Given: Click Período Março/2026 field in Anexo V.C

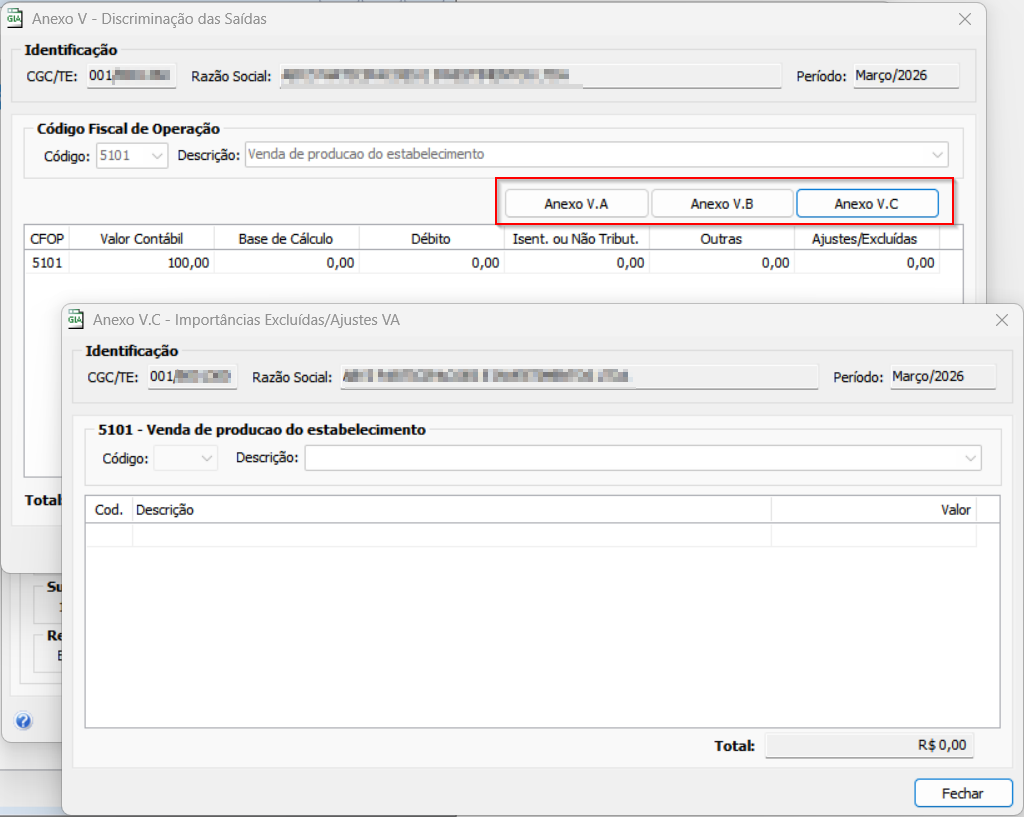Looking at the screenshot, I should [x=943, y=377].
